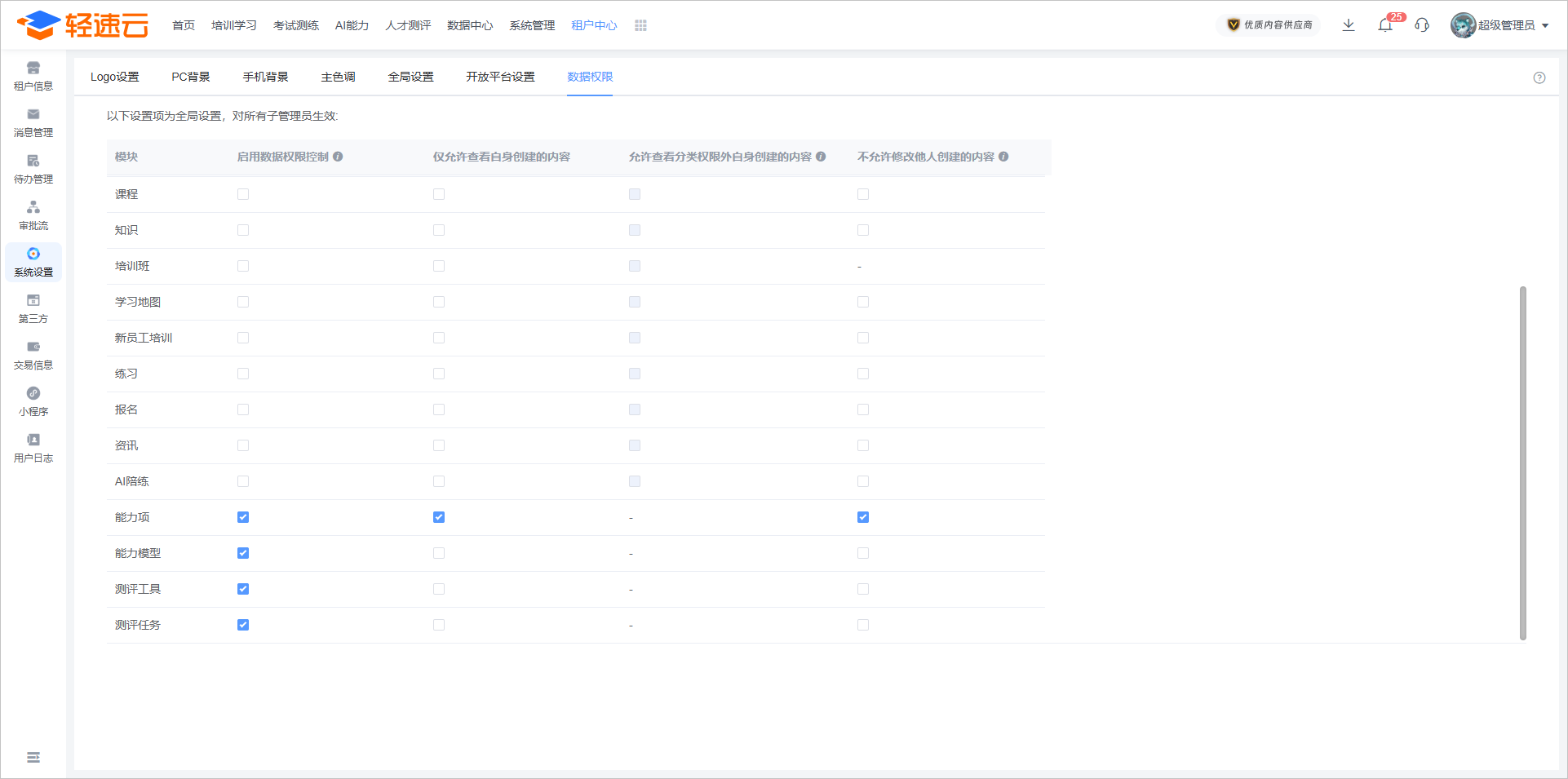Open 消息管理 in the sidebar
1568x779 pixels.
tap(33, 121)
